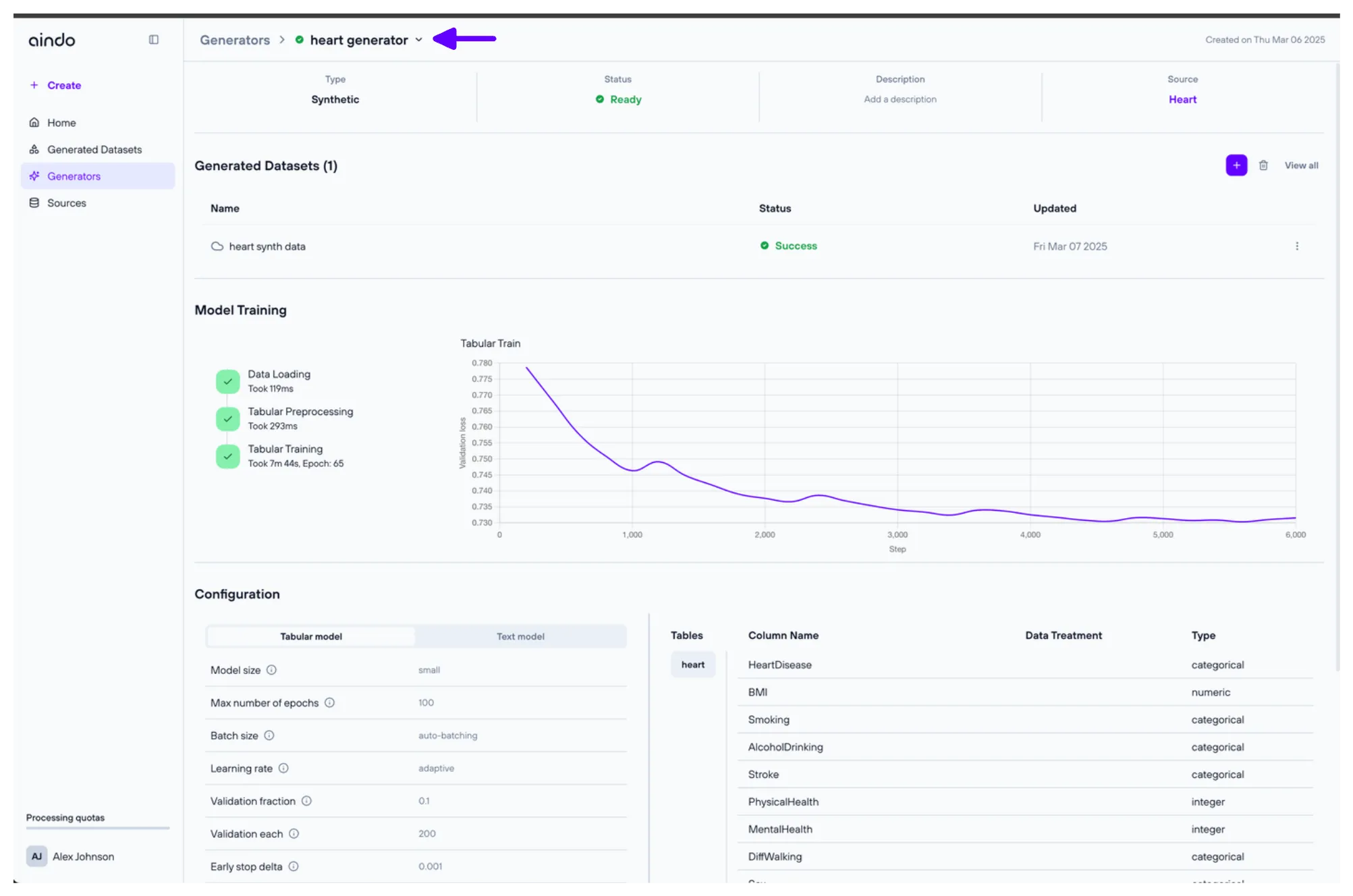Switch to Text model tab
The image size is (1353, 896).
tap(520, 636)
